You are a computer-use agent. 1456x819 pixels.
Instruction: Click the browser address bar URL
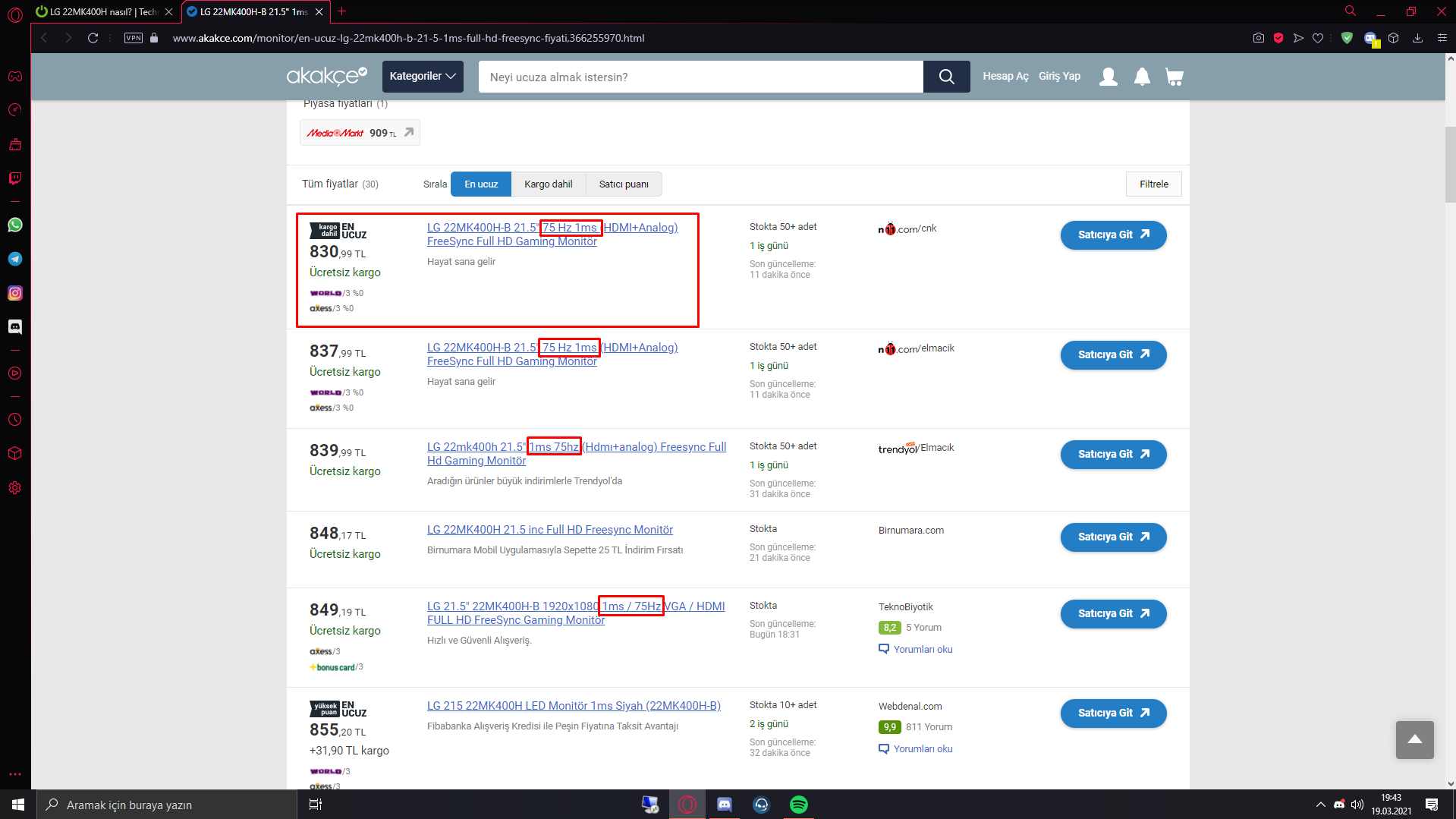[408, 38]
